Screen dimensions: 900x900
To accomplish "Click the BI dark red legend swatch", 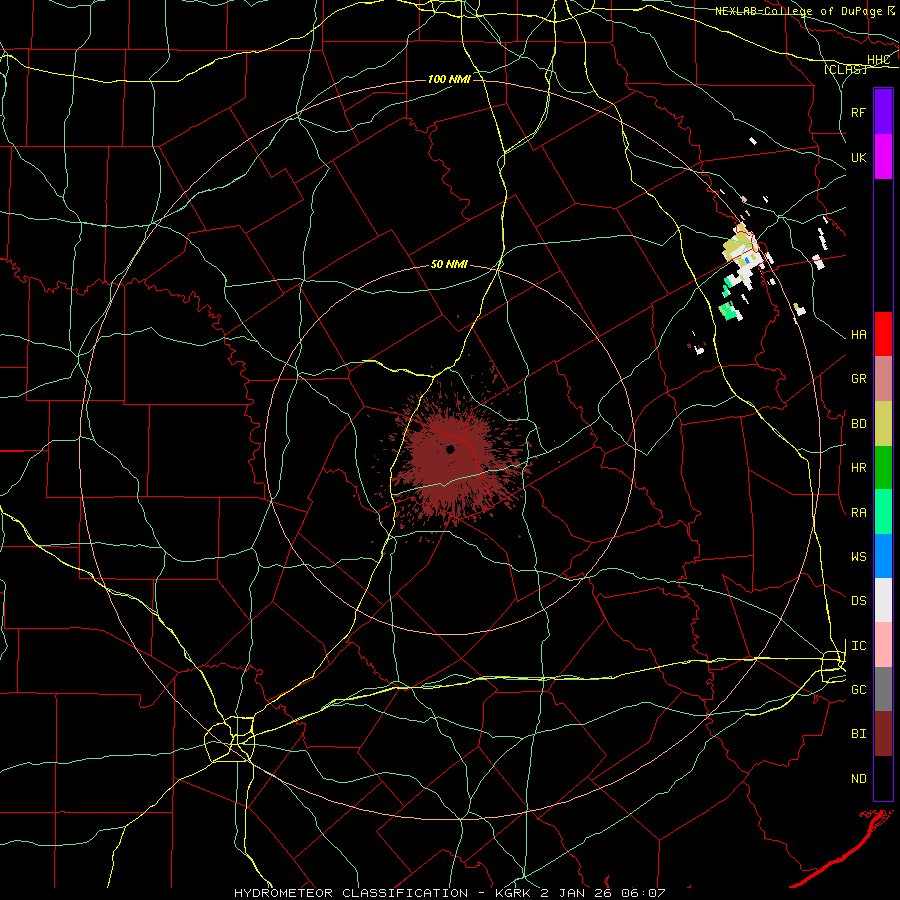I will 883,734.
